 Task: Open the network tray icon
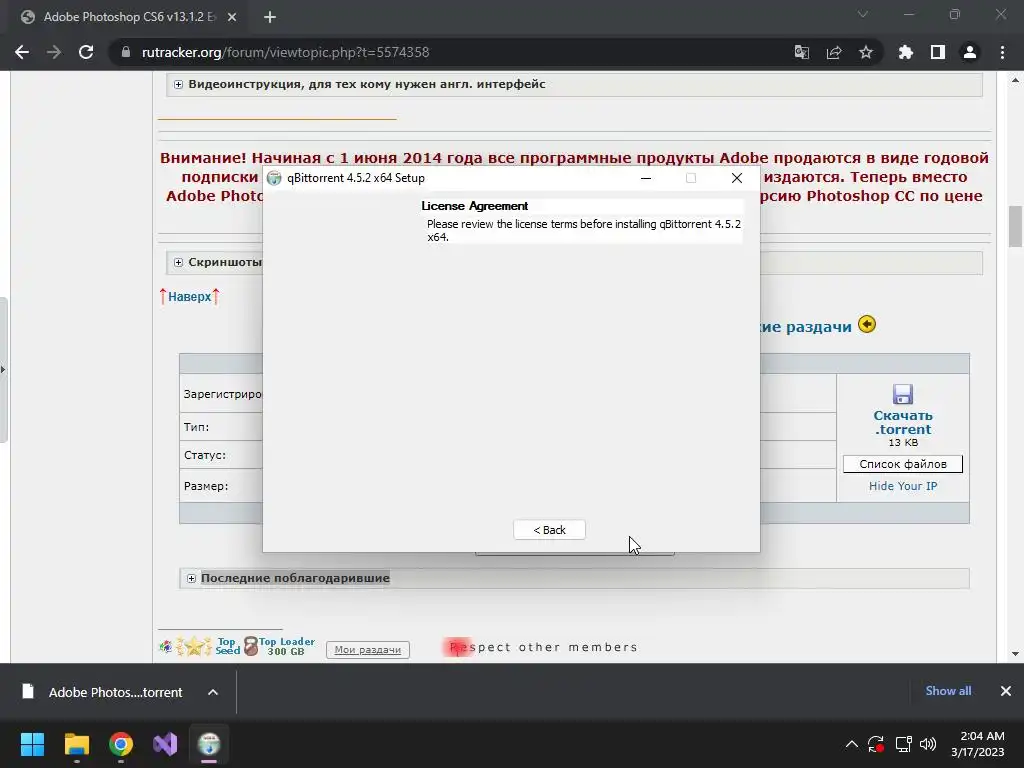[x=904, y=744]
